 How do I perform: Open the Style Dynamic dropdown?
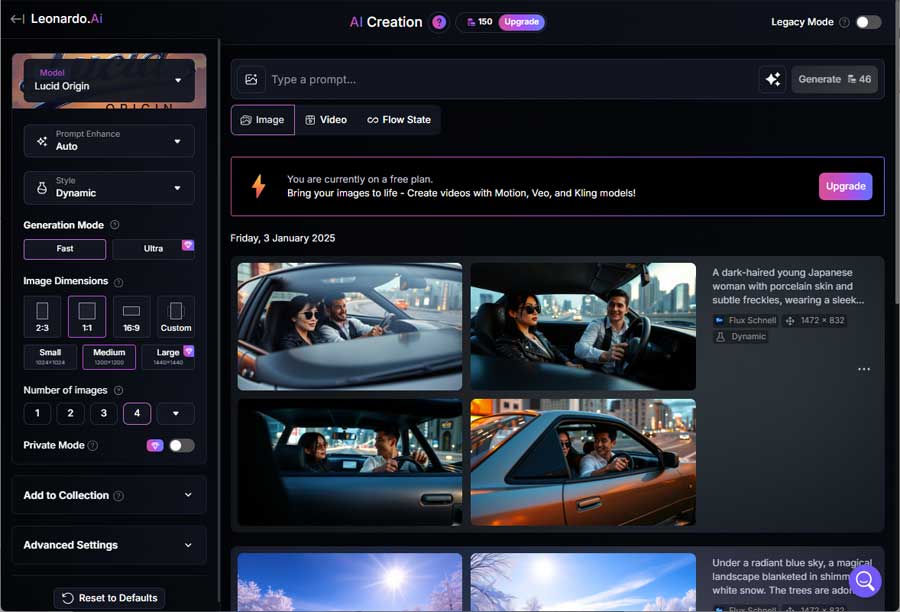(x=109, y=187)
